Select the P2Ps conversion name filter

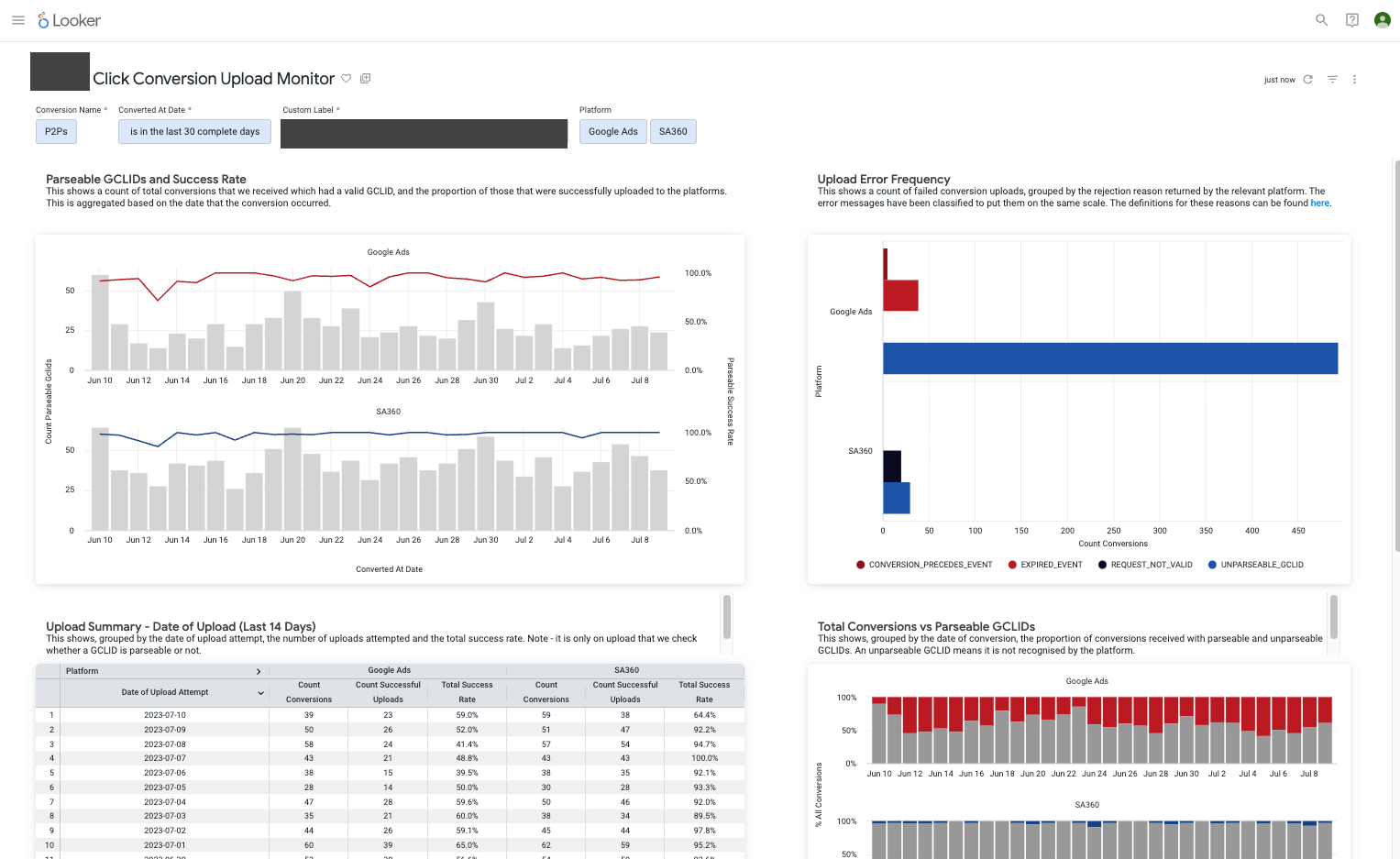(56, 132)
